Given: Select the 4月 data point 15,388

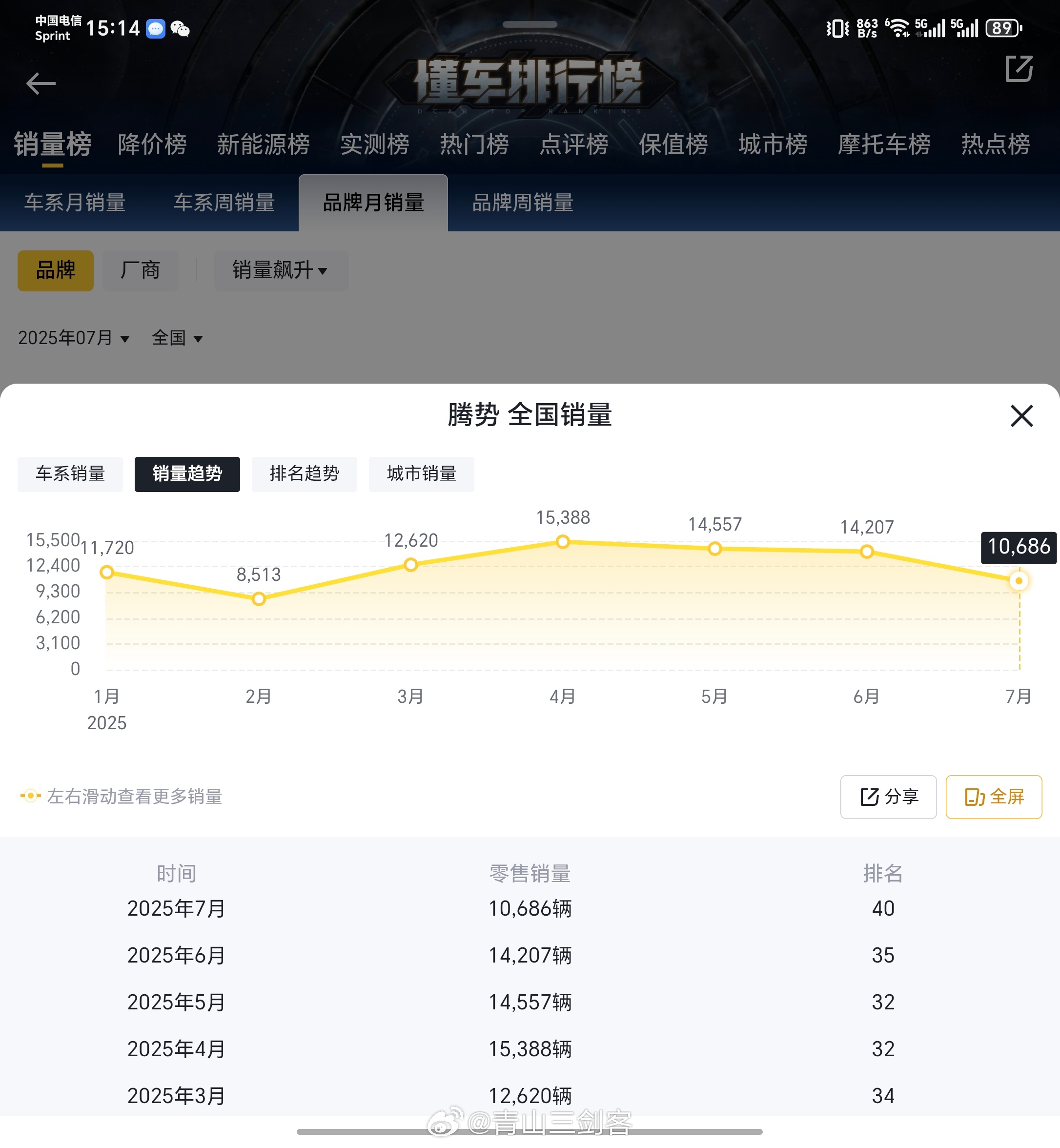Looking at the screenshot, I should point(563,542).
